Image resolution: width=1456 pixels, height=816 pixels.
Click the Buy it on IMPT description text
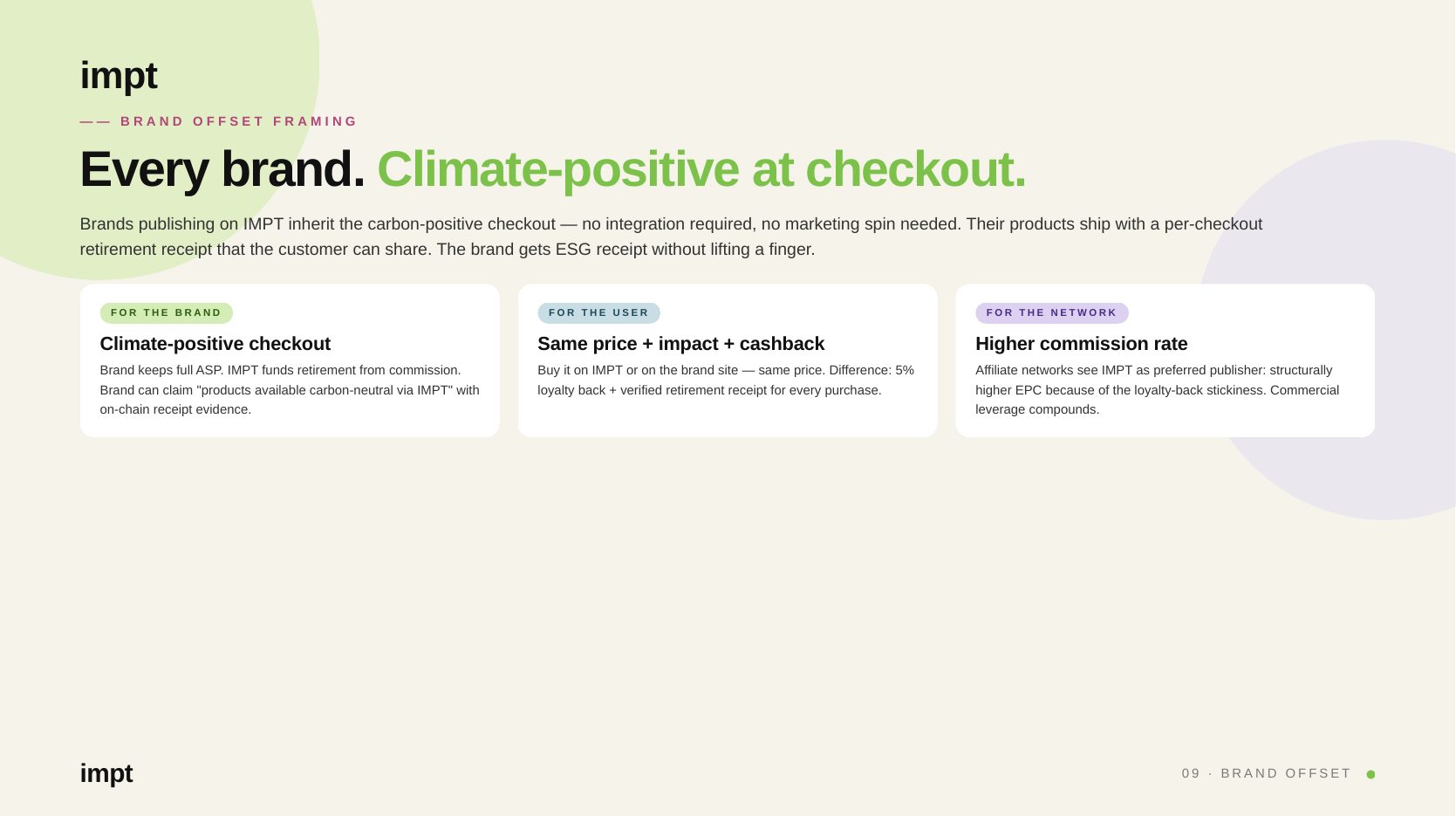pyautogui.click(x=726, y=381)
